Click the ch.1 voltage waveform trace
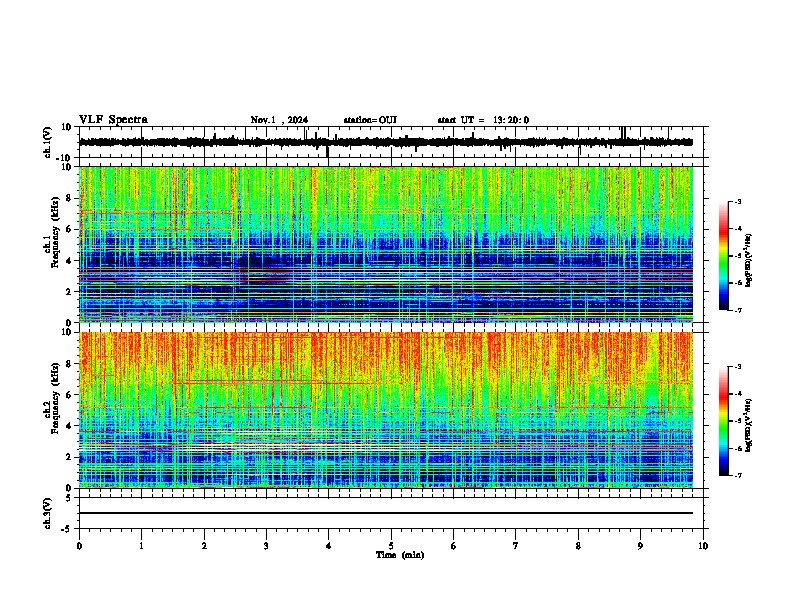This screenshot has height=612, width=792. click(386, 142)
